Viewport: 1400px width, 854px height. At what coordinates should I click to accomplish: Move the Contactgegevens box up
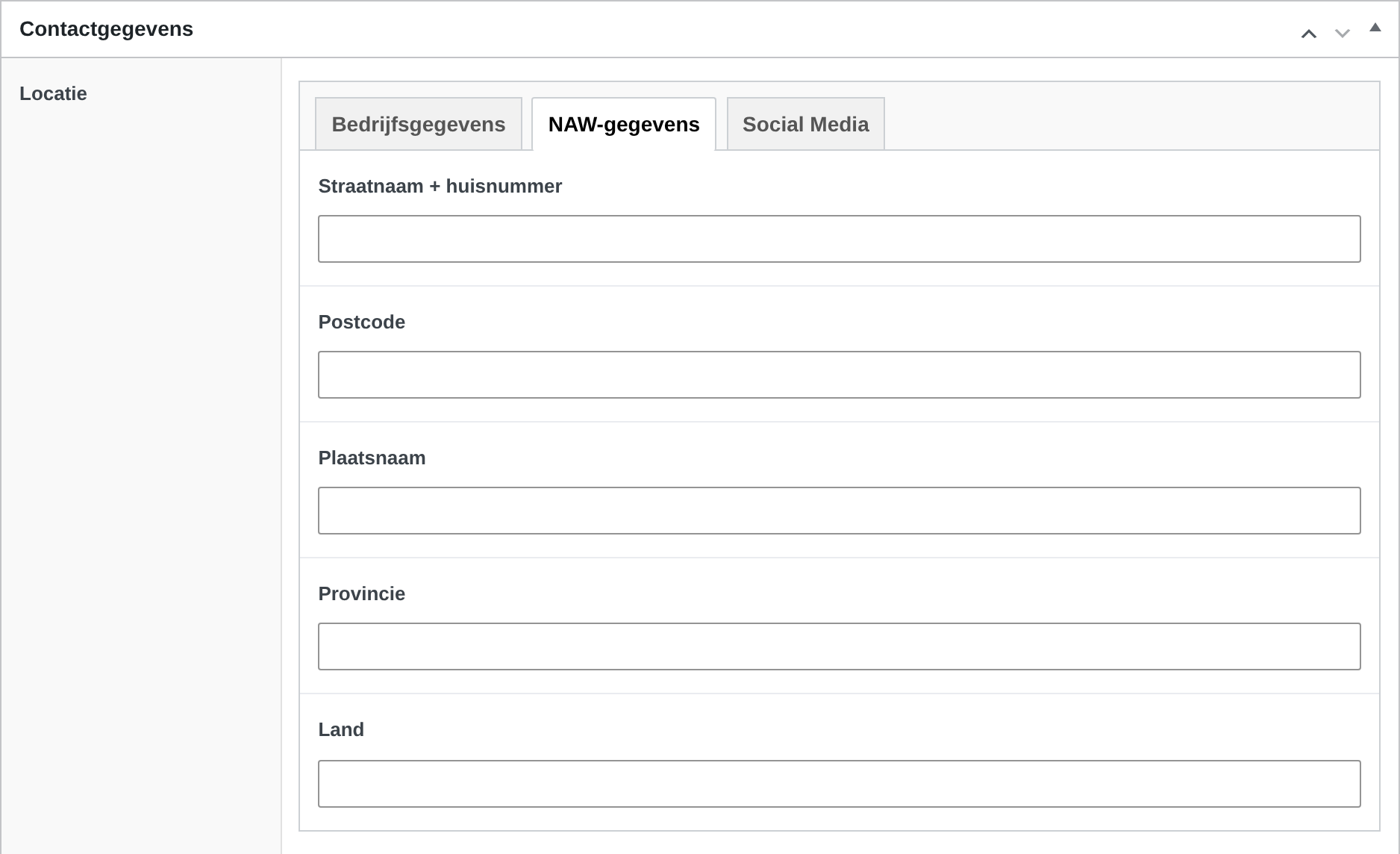[1309, 34]
